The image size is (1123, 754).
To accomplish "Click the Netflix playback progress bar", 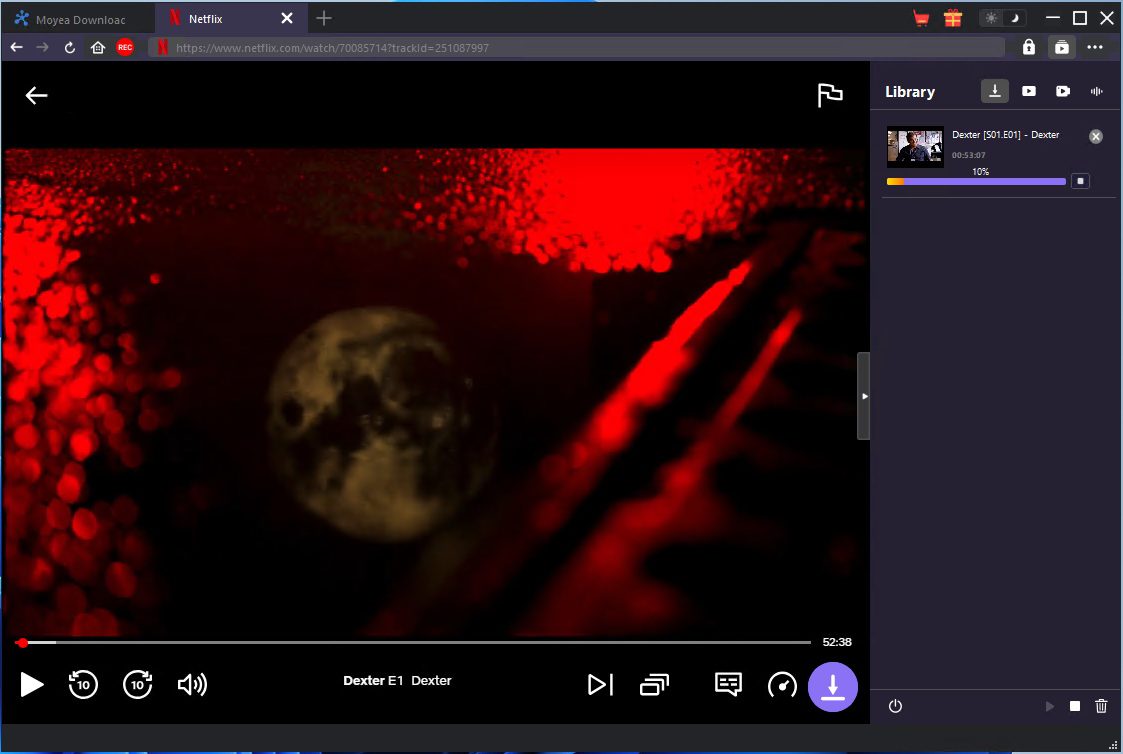I will click(415, 642).
